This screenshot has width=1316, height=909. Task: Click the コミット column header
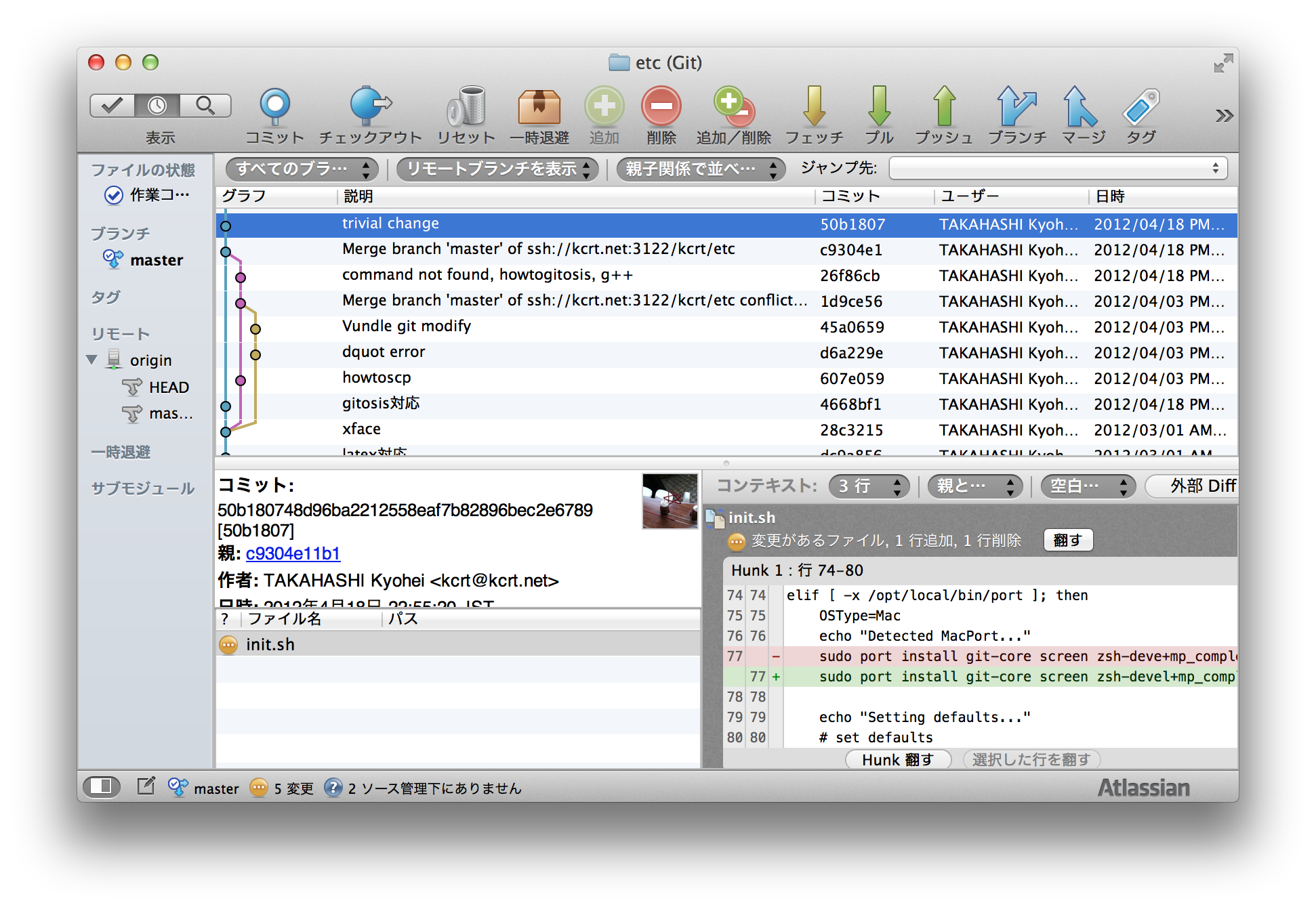pos(874,196)
